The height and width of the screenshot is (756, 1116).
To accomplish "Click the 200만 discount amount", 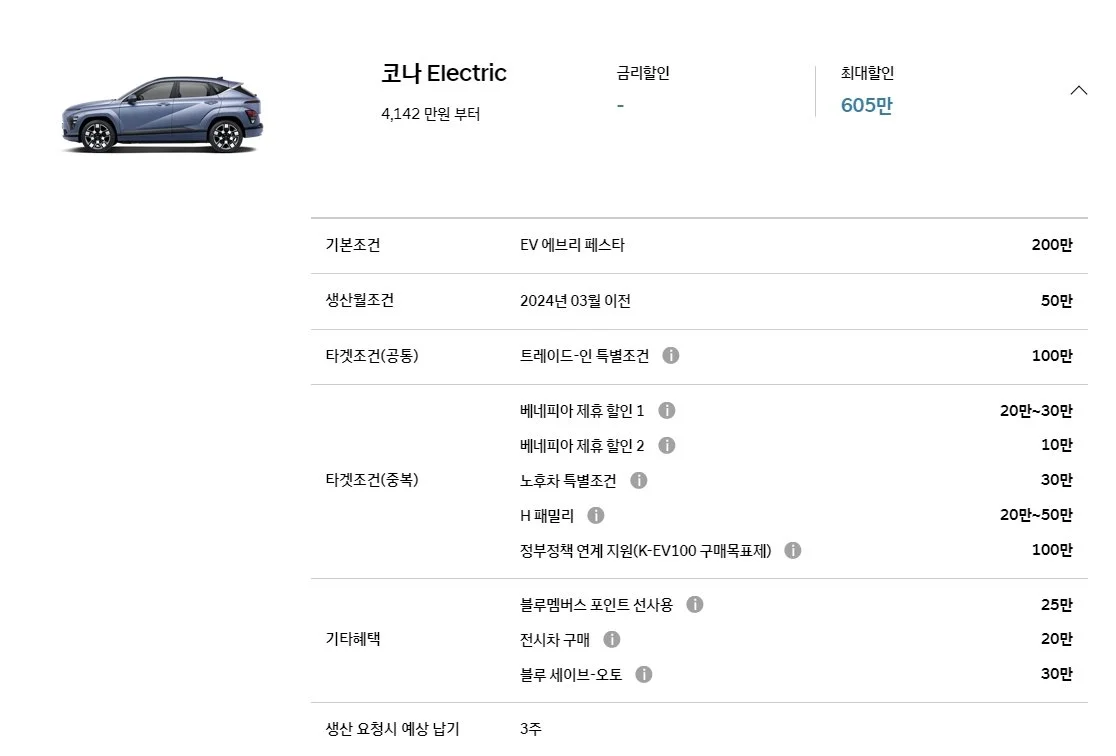I will (1049, 244).
